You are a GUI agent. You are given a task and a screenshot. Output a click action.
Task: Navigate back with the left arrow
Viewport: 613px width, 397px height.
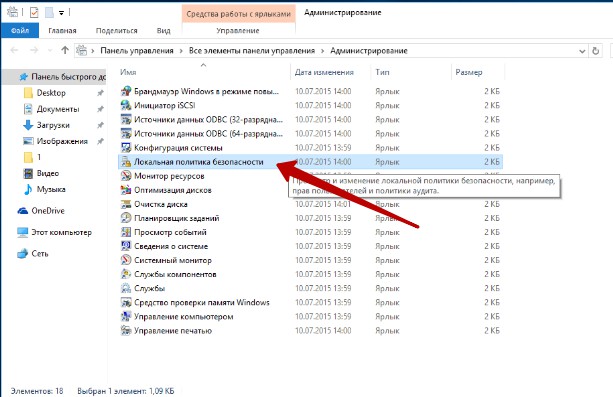14,50
